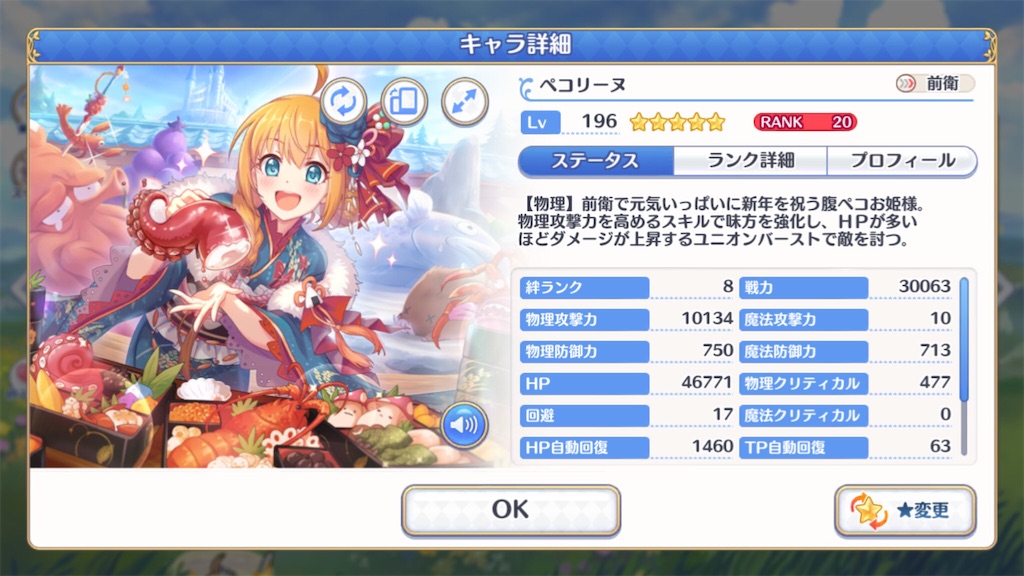
Task: Open the ★変更 star change button
Action: (x=905, y=510)
